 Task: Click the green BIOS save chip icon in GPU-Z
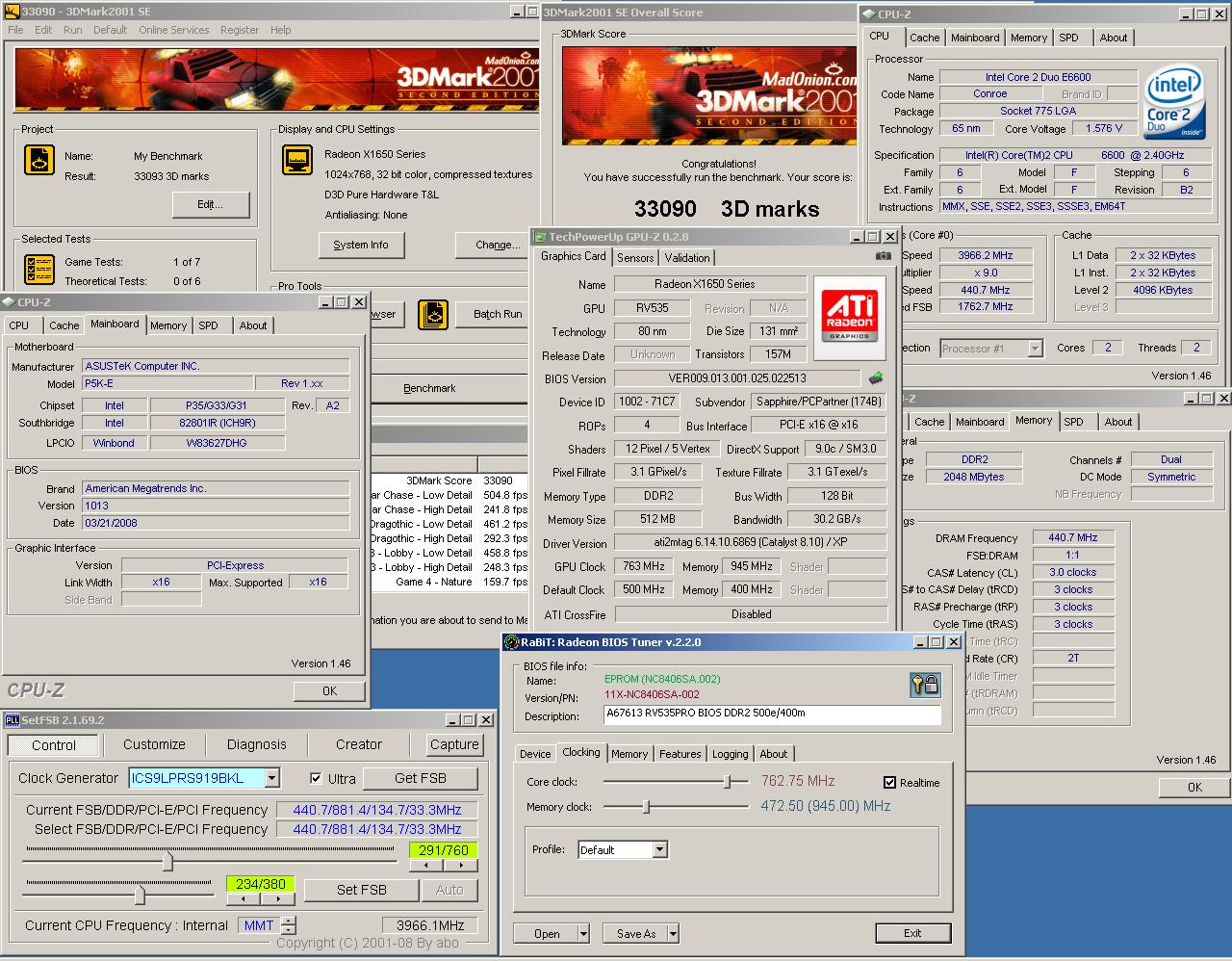[876, 377]
